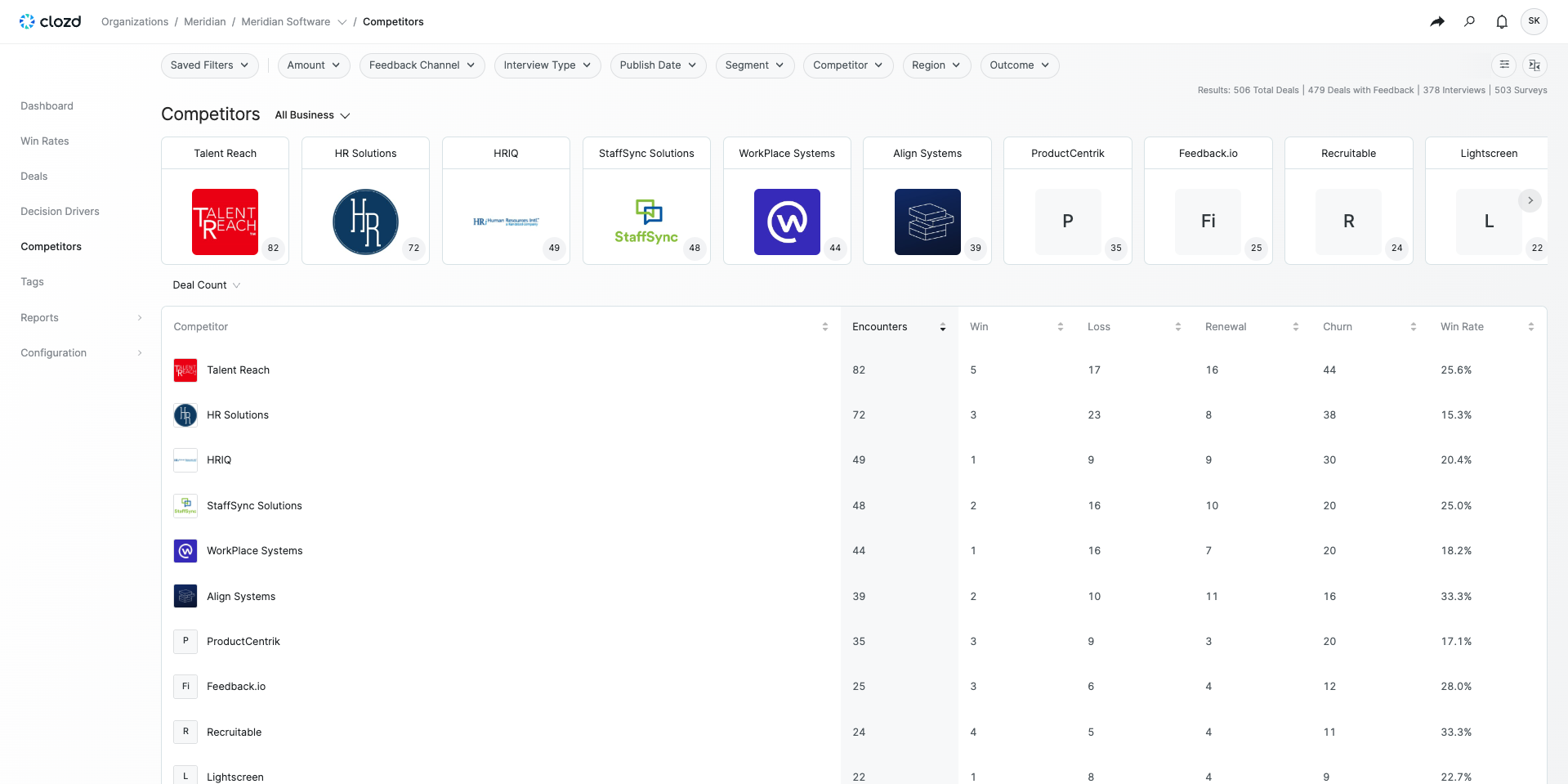Image resolution: width=1568 pixels, height=784 pixels.
Task: Go to Decision Drivers in sidebar
Action: pos(60,212)
